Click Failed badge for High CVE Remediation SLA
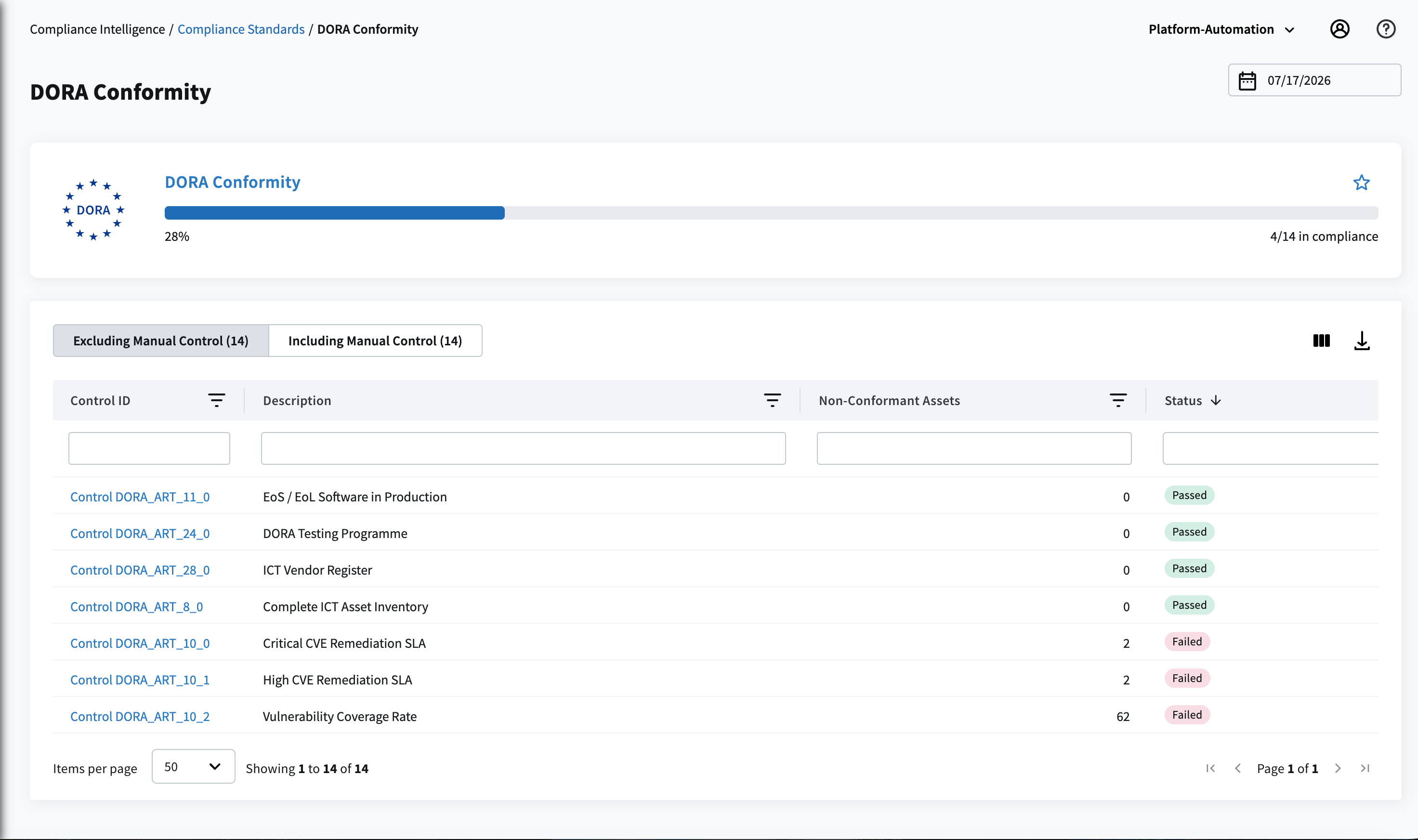This screenshot has width=1418, height=840. coord(1186,678)
